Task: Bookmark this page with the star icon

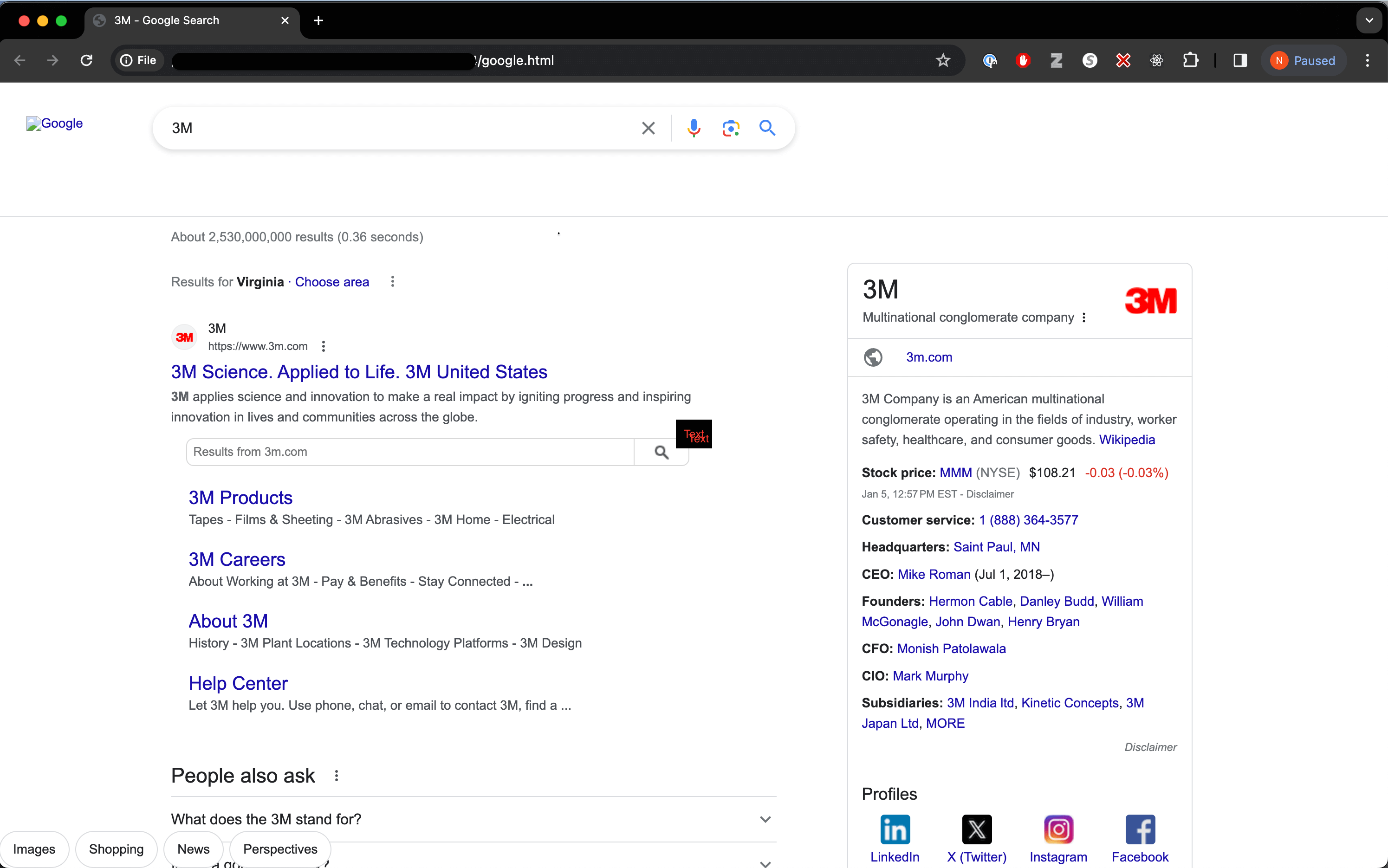Action: (x=942, y=60)
